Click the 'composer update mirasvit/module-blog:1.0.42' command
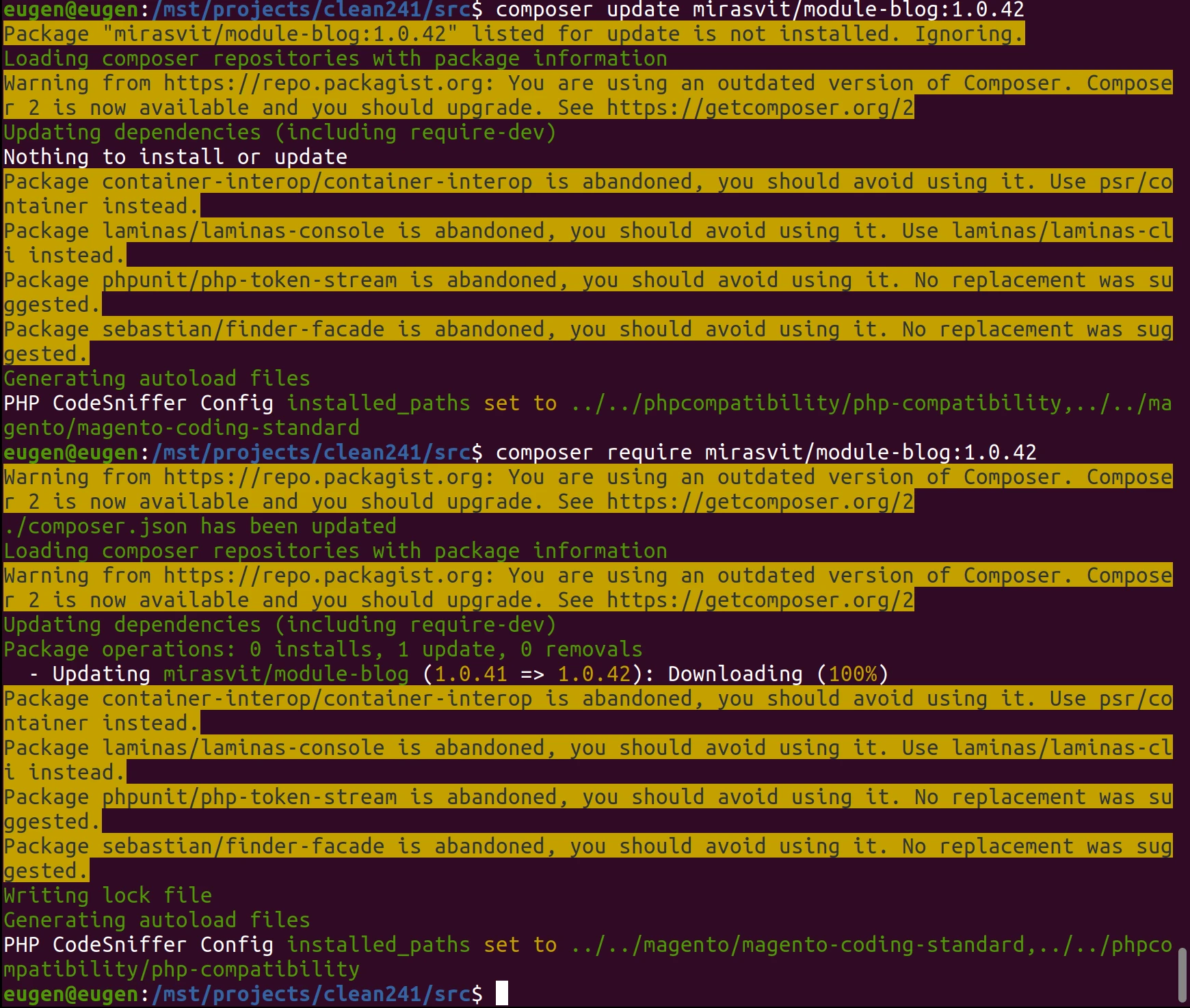The image size is (1190, 1008). pos(760,10)
